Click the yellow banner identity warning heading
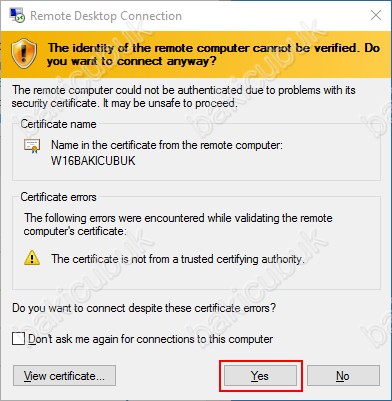392x401 pixels. coord(213,54)
